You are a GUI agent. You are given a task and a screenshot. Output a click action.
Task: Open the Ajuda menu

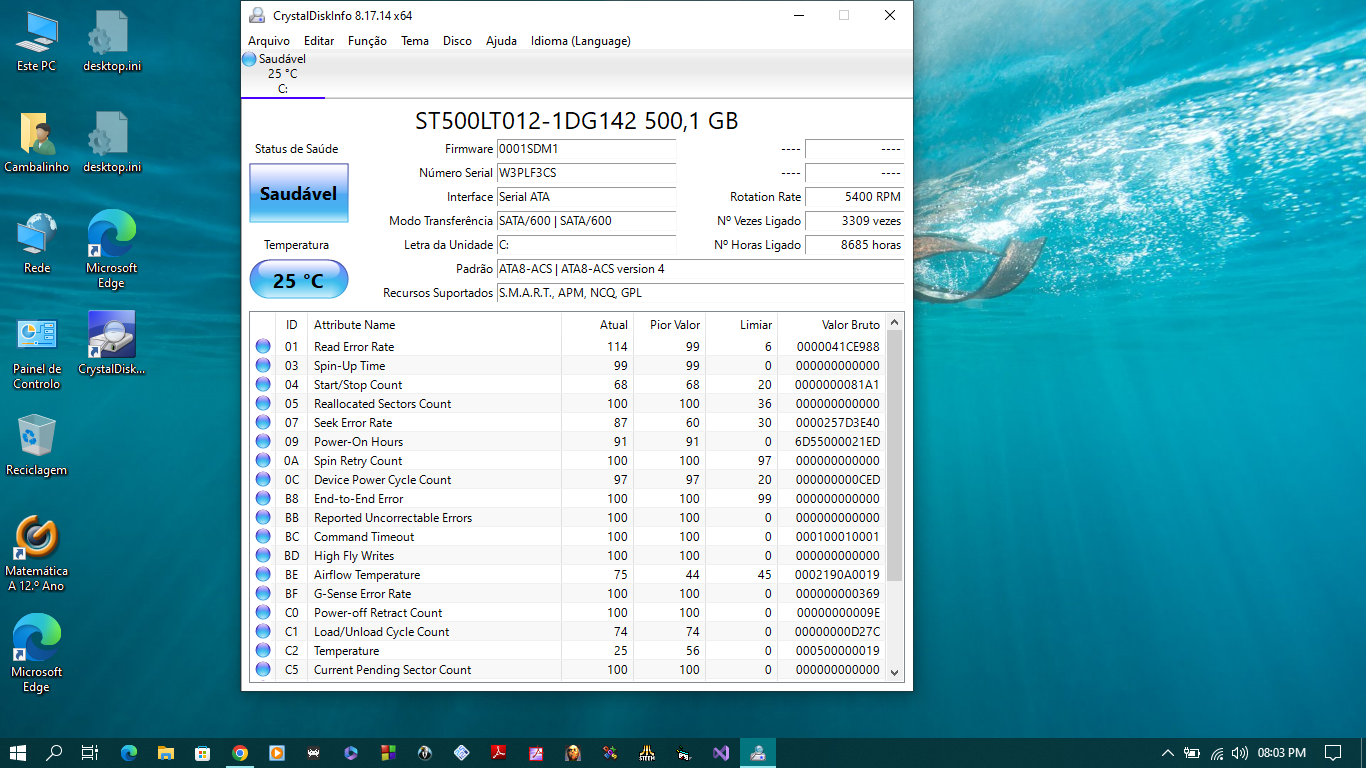501,41
